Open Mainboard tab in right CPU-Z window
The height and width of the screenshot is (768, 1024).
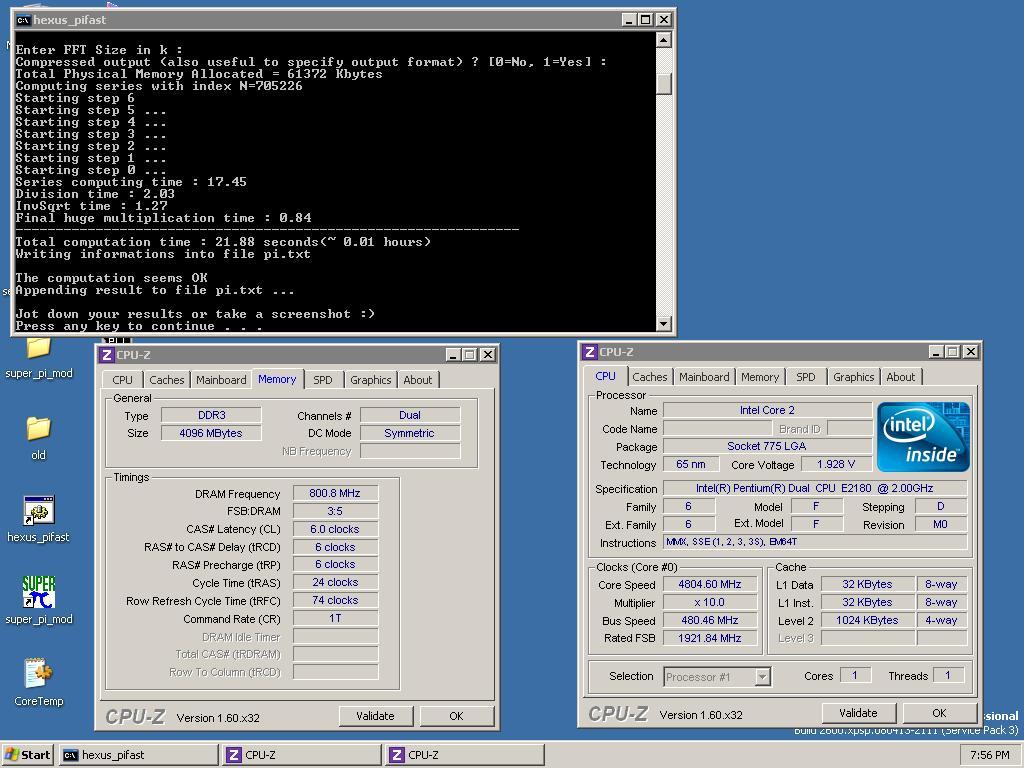(704, 377)
